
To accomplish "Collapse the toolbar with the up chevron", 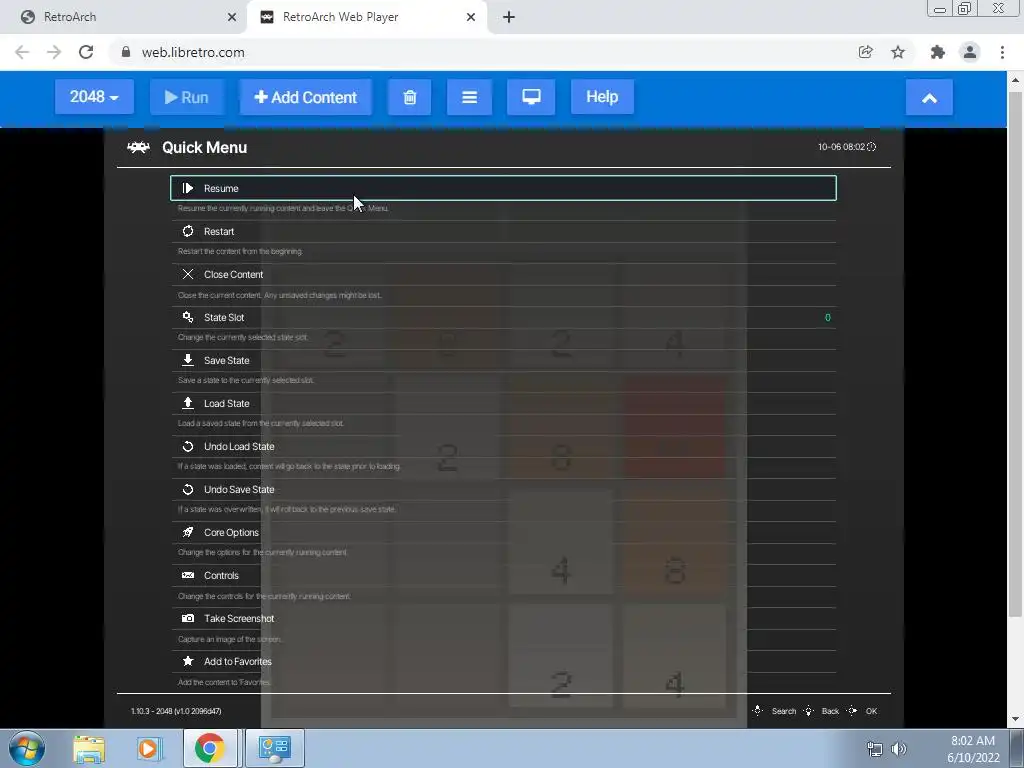I will [x=929, y=98].
